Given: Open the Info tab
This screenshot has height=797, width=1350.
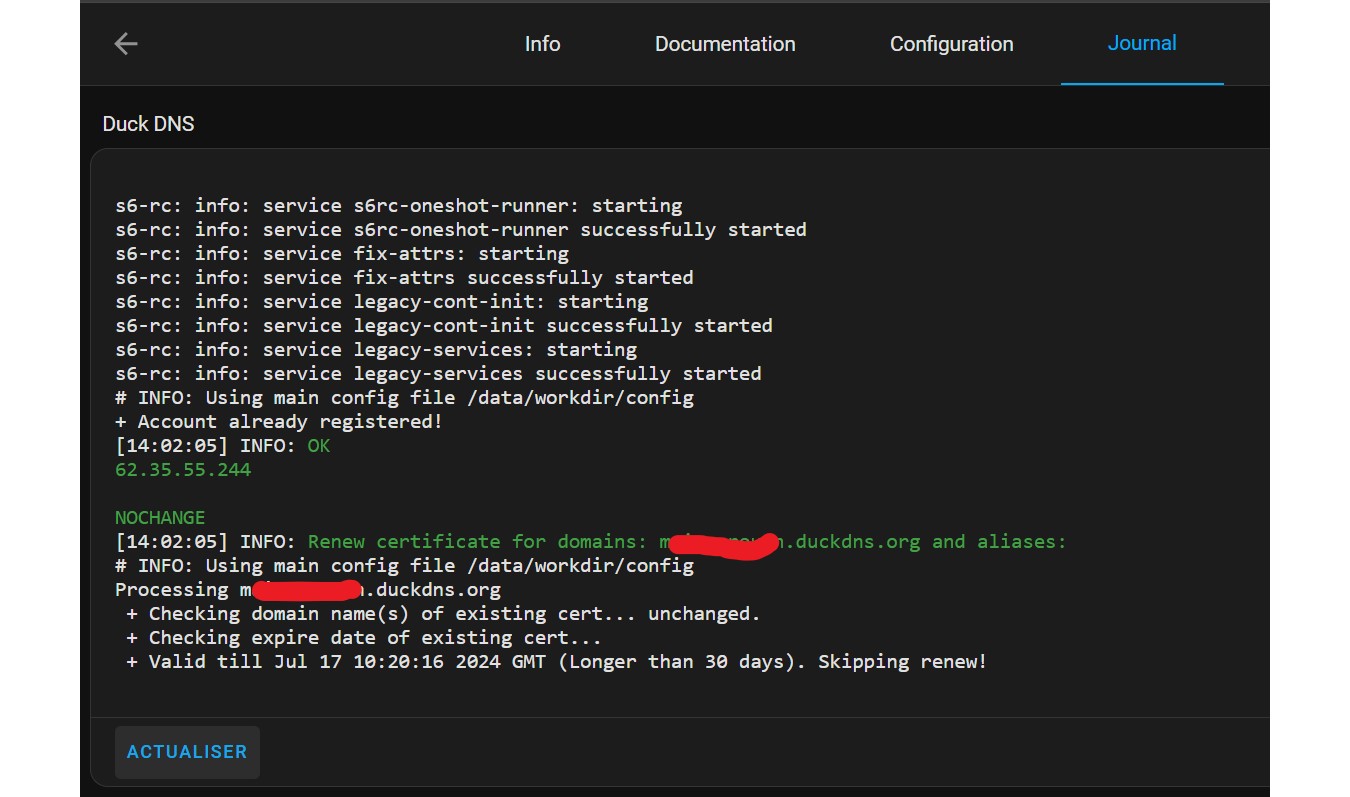Looking at the screenshot, I should coord(542,44).
